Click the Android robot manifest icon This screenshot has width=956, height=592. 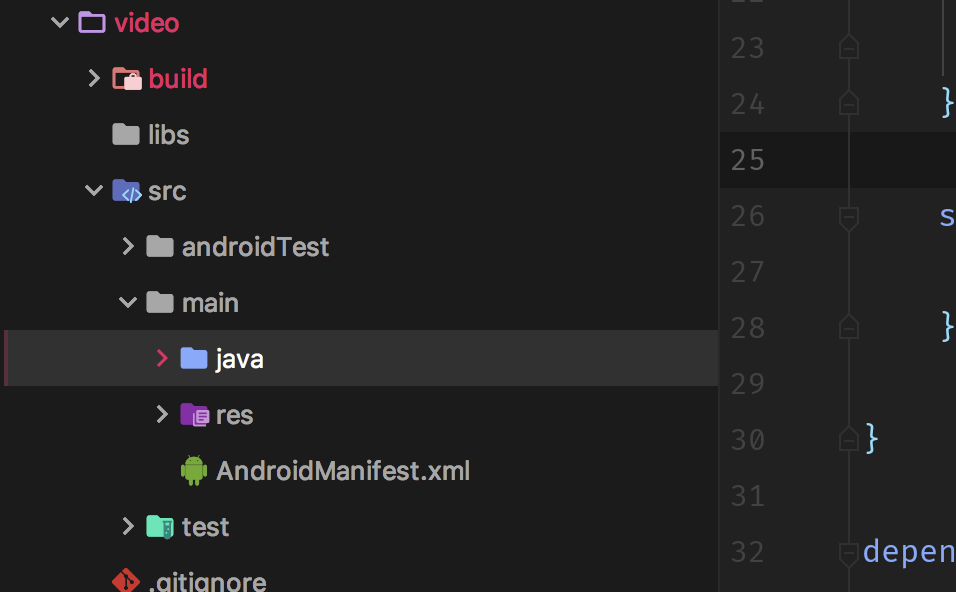click(x=194, y=470)
